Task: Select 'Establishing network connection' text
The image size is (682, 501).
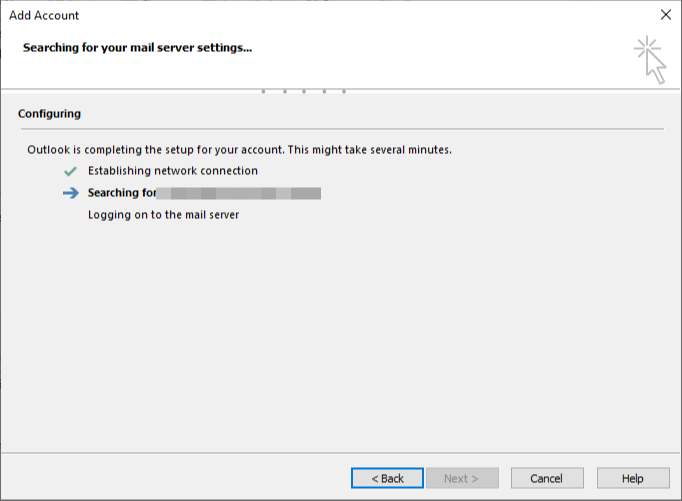Action: [x=173, y=171]
